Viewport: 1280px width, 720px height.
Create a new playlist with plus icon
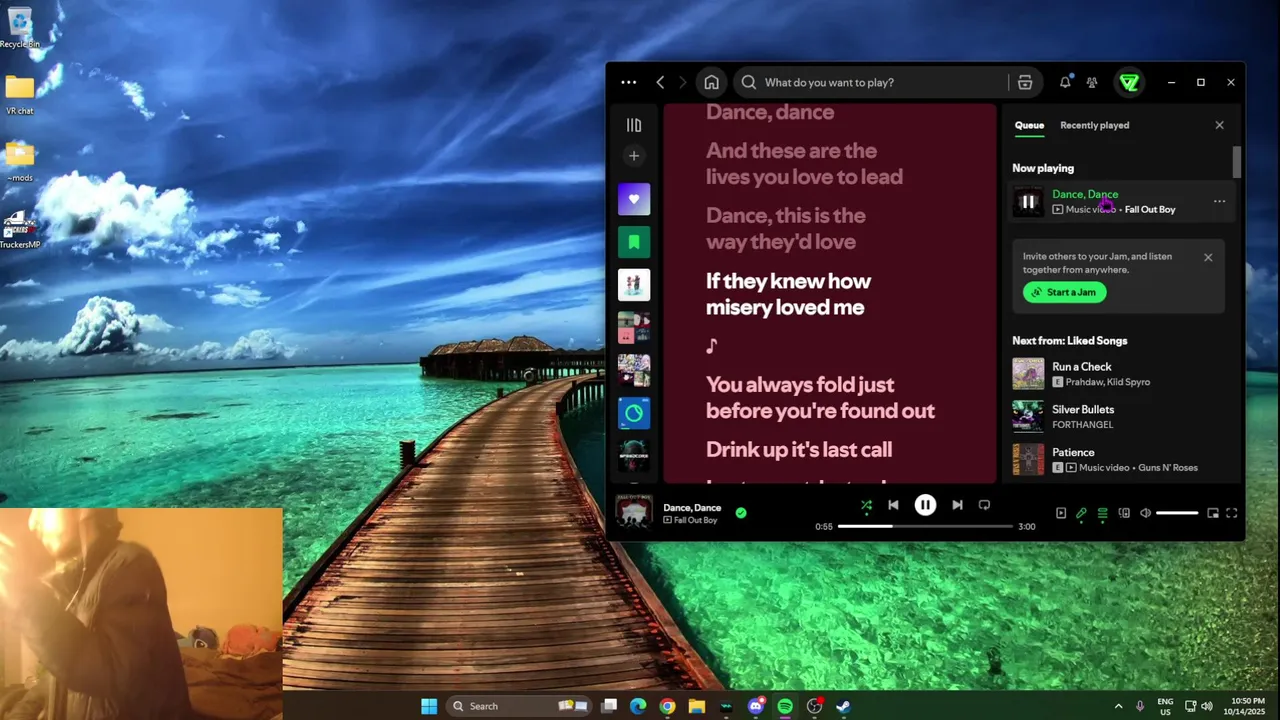coord(634,155)
